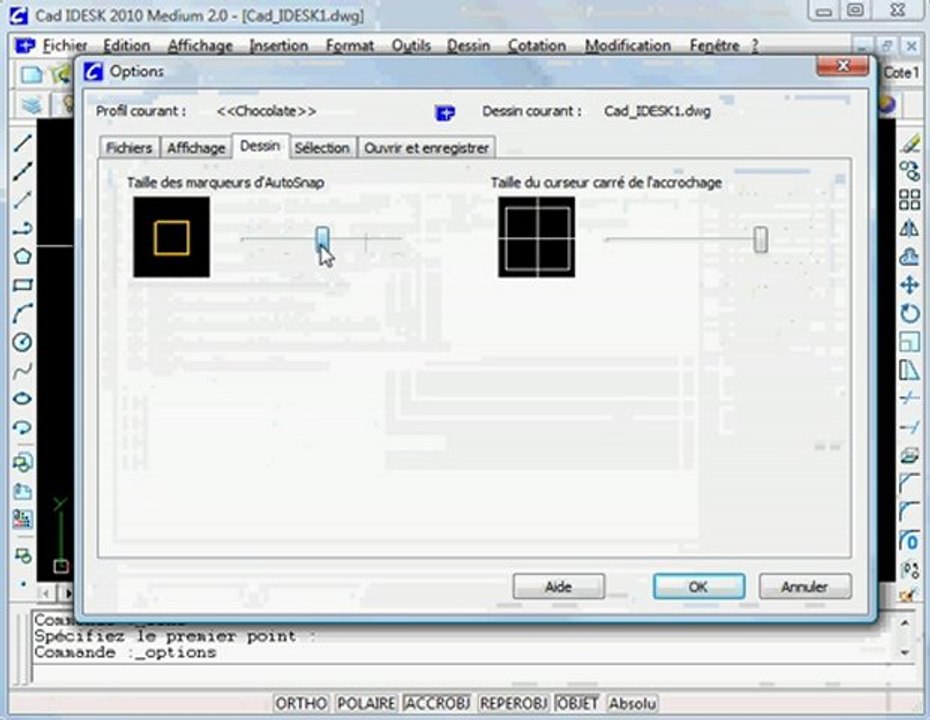Click the Array tool icon
930x720 pixels.
click(x=909, y=200)
